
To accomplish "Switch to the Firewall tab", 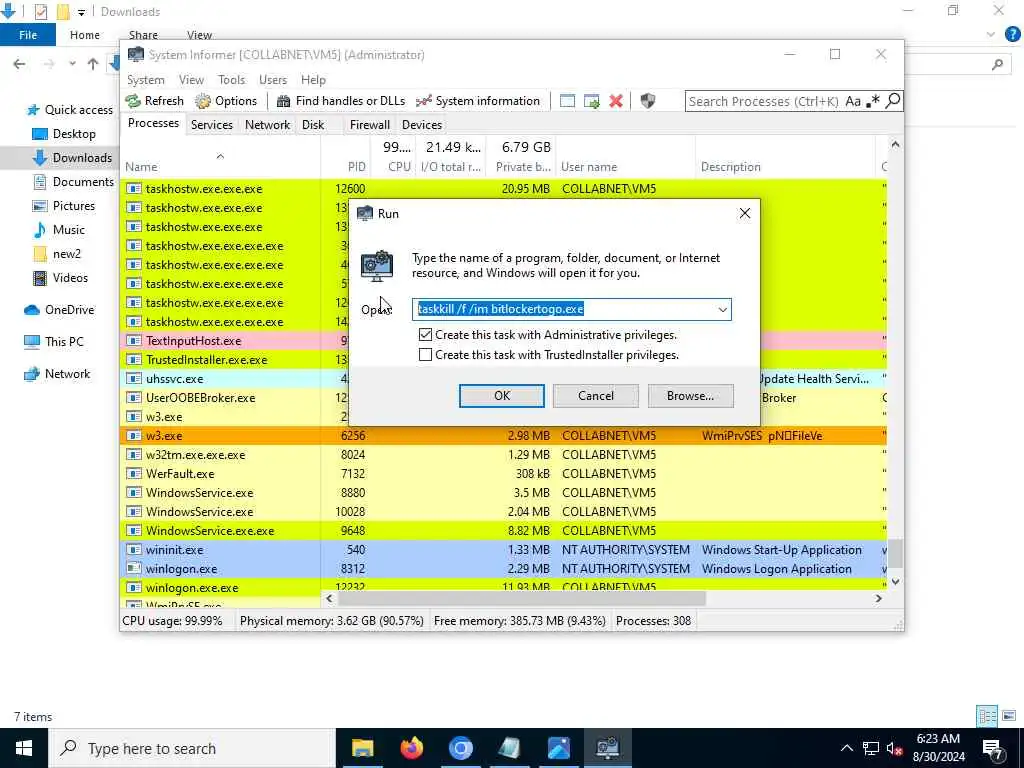I will click(370, 125).
